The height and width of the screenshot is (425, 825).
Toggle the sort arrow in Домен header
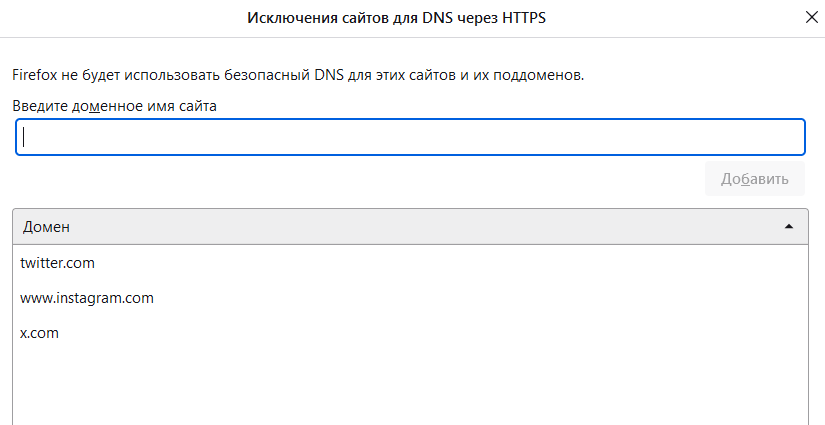789,227
